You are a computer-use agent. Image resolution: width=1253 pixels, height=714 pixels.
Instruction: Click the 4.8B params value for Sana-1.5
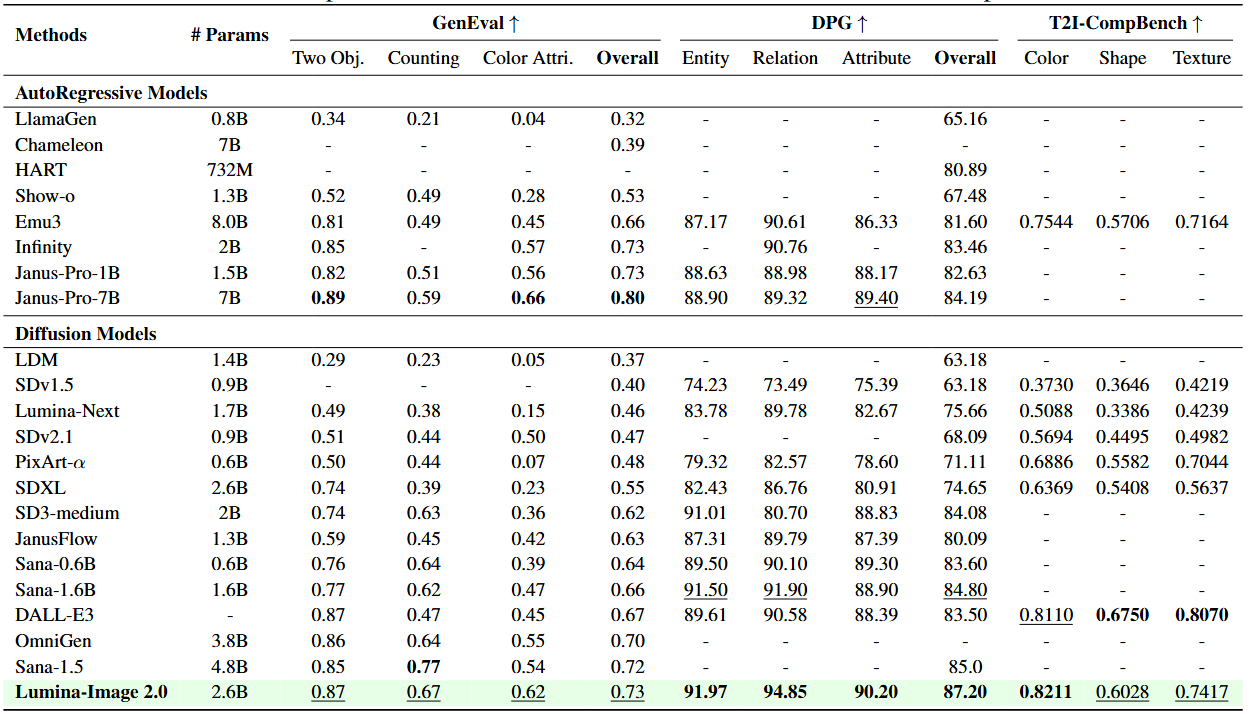click(x=230, y=667)
